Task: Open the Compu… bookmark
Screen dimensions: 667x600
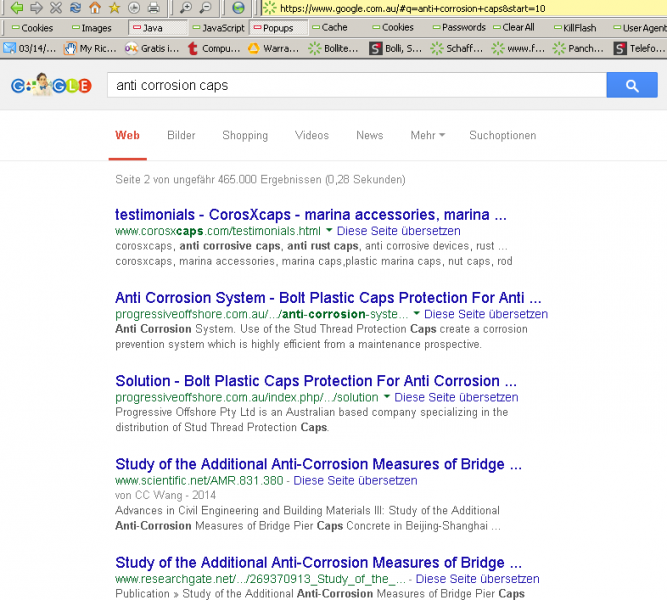Action: click(214, 49)
